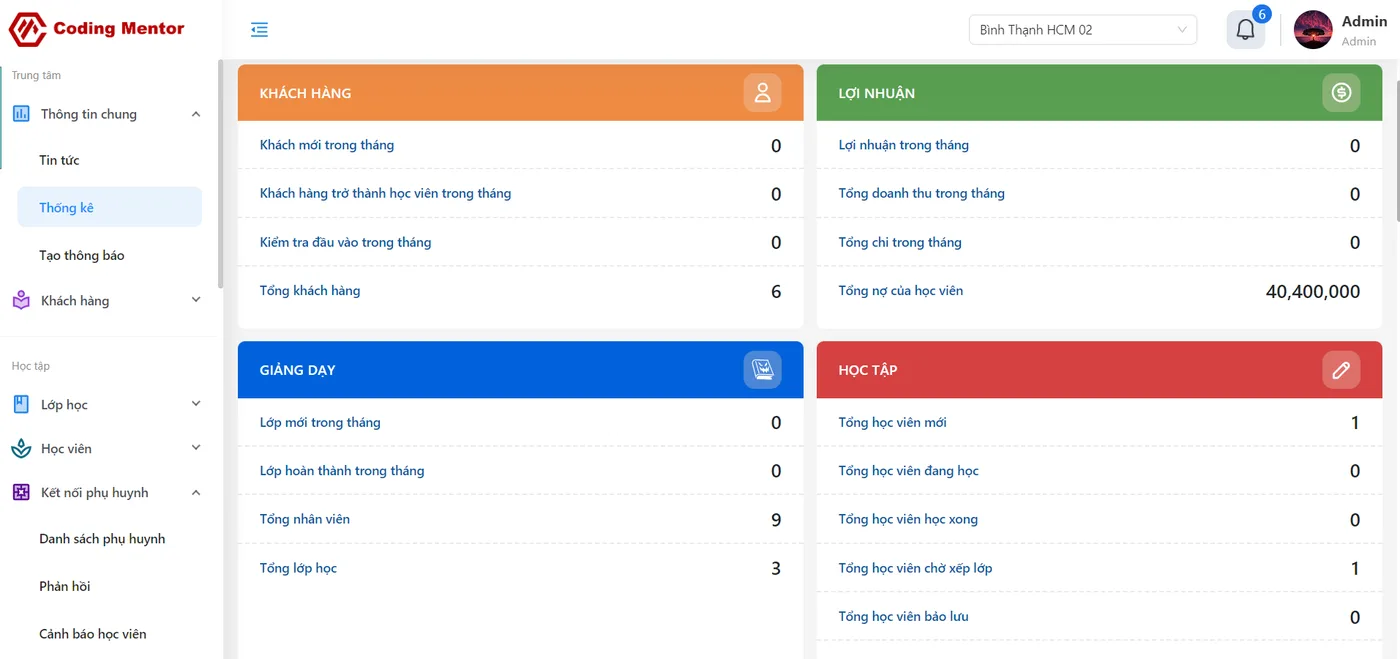Screen dimensions: 1400x659
Task: Click the Tổng nhân viên value 9
Action: [x=776, y=520]
